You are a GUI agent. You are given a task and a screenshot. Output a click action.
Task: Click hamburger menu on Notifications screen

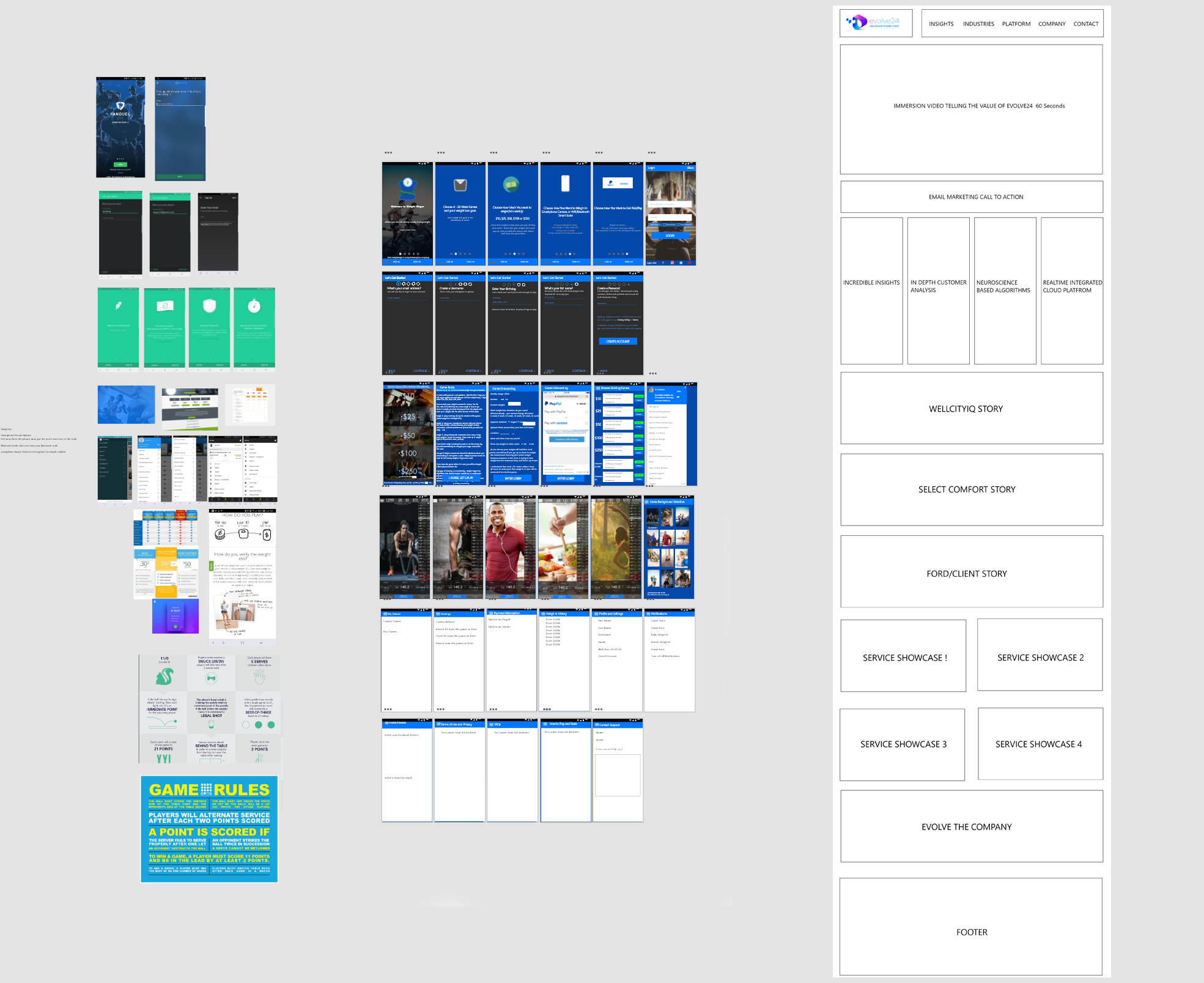[648, 614]
